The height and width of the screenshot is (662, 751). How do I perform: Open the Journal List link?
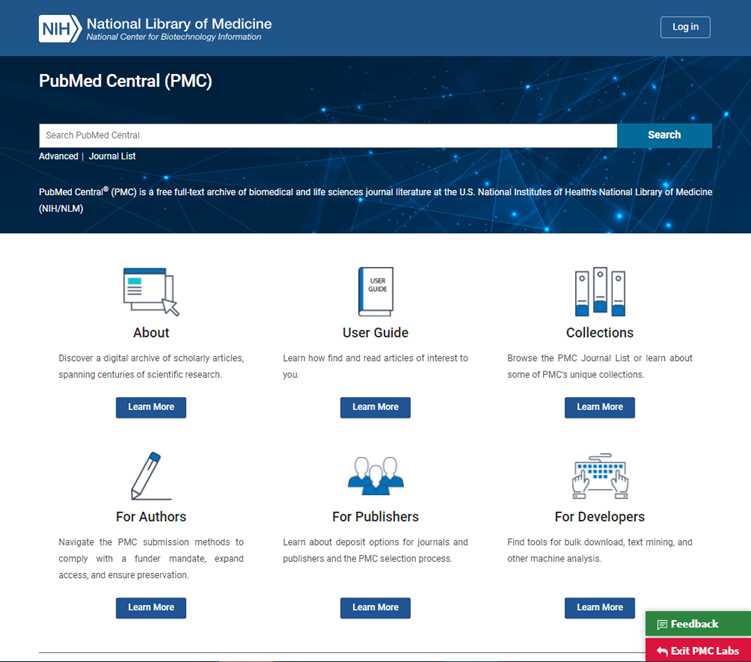click(112, 156)
